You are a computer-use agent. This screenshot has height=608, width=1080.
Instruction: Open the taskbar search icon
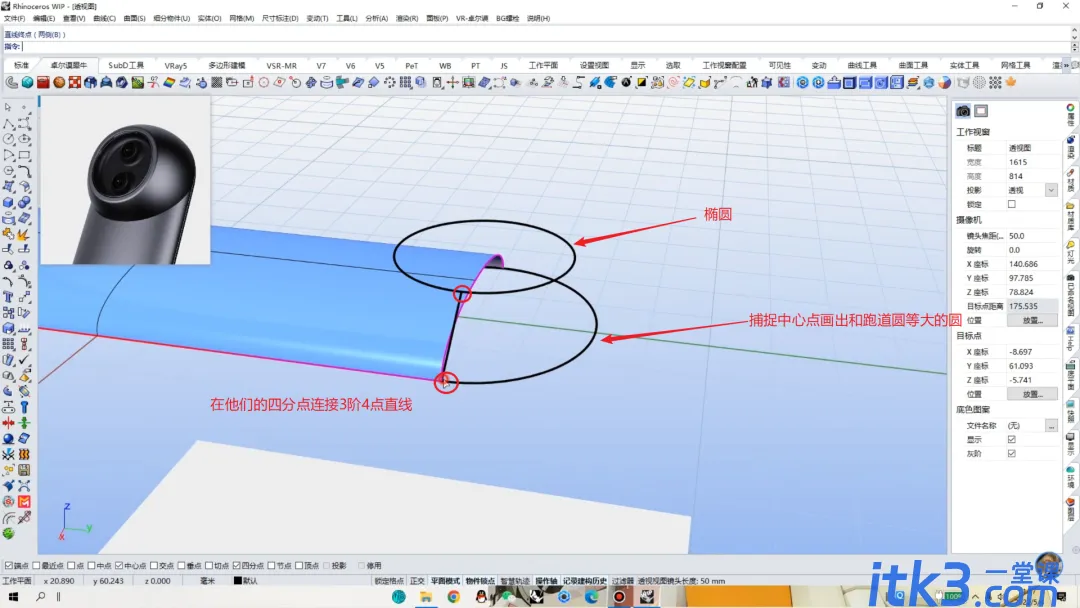(41, 596)
